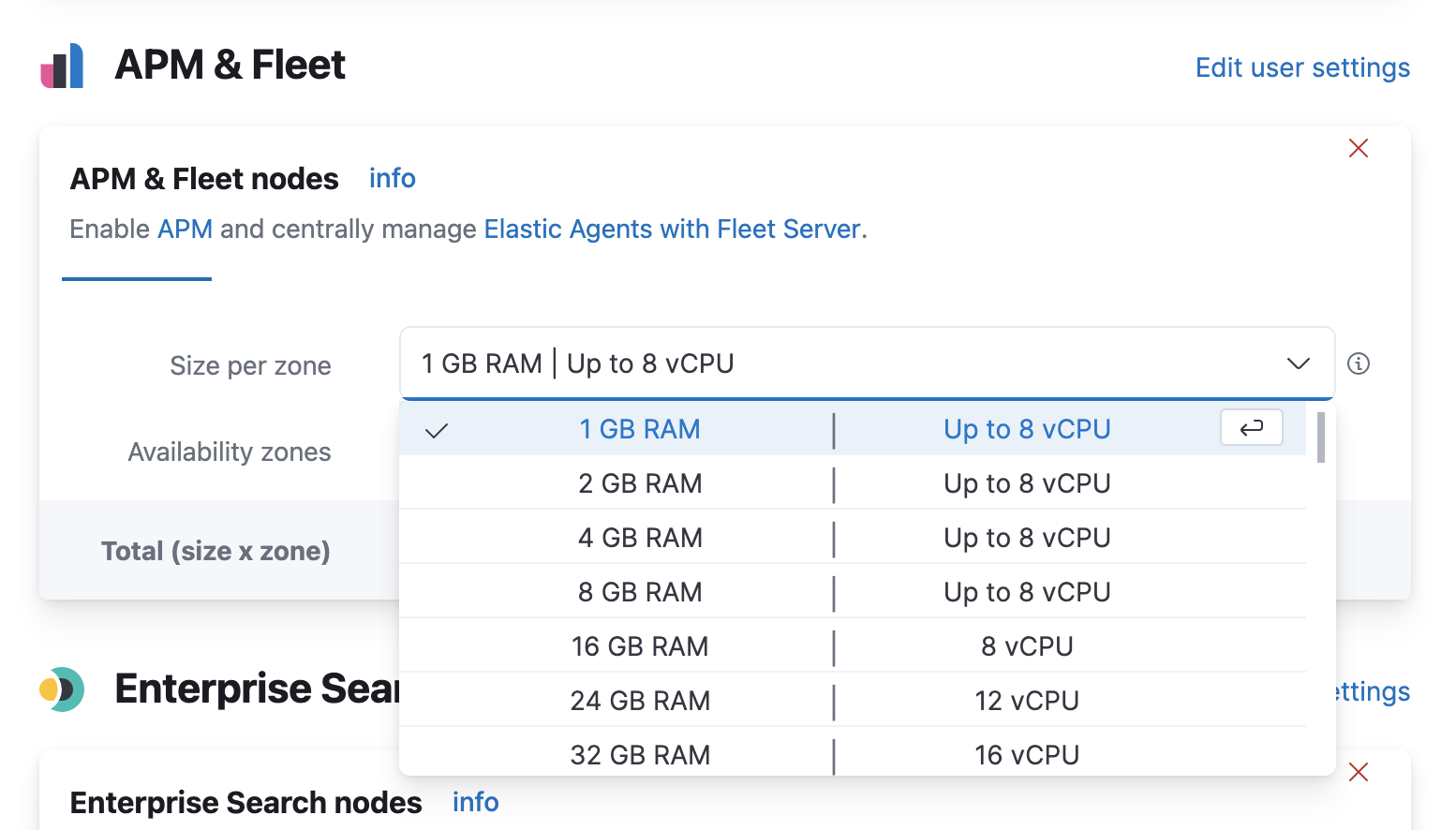Open Elastic Agents with Fleet Server link
Viewport: 1456px width, 830px height.
pos(672,230)
